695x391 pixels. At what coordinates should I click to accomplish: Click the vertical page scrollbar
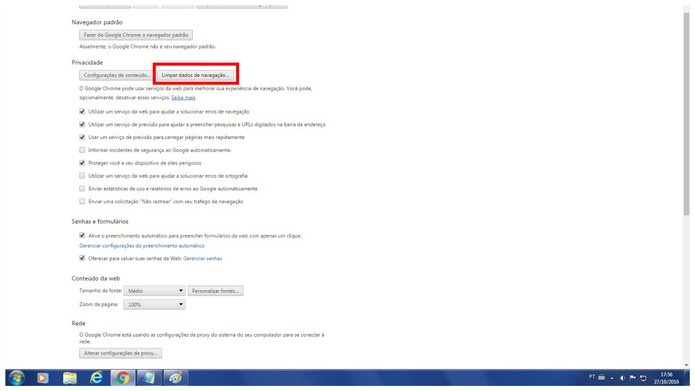[x=687, y=186]
